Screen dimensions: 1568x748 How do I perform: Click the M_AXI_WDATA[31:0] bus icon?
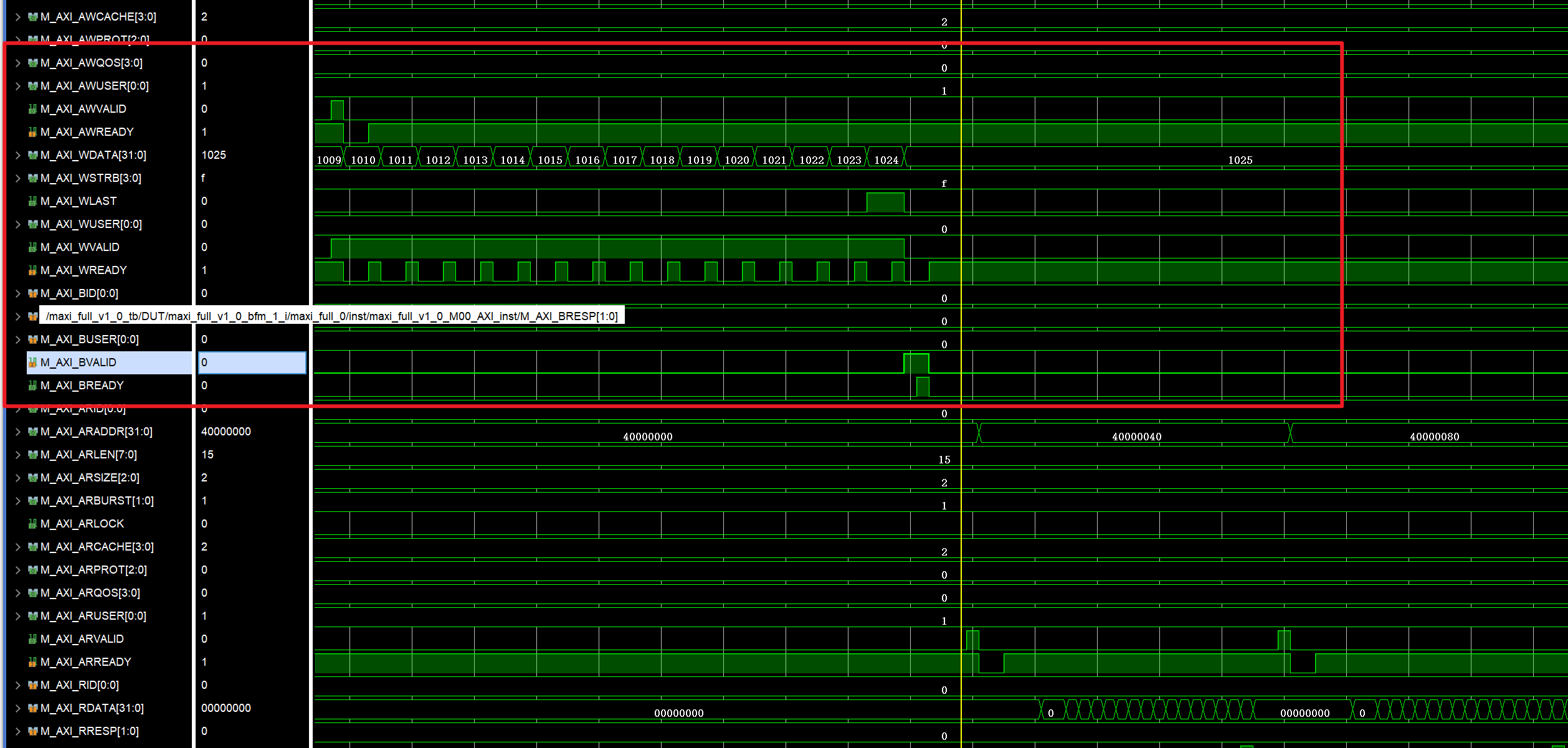pyautogui.click(x=32, y=155)
